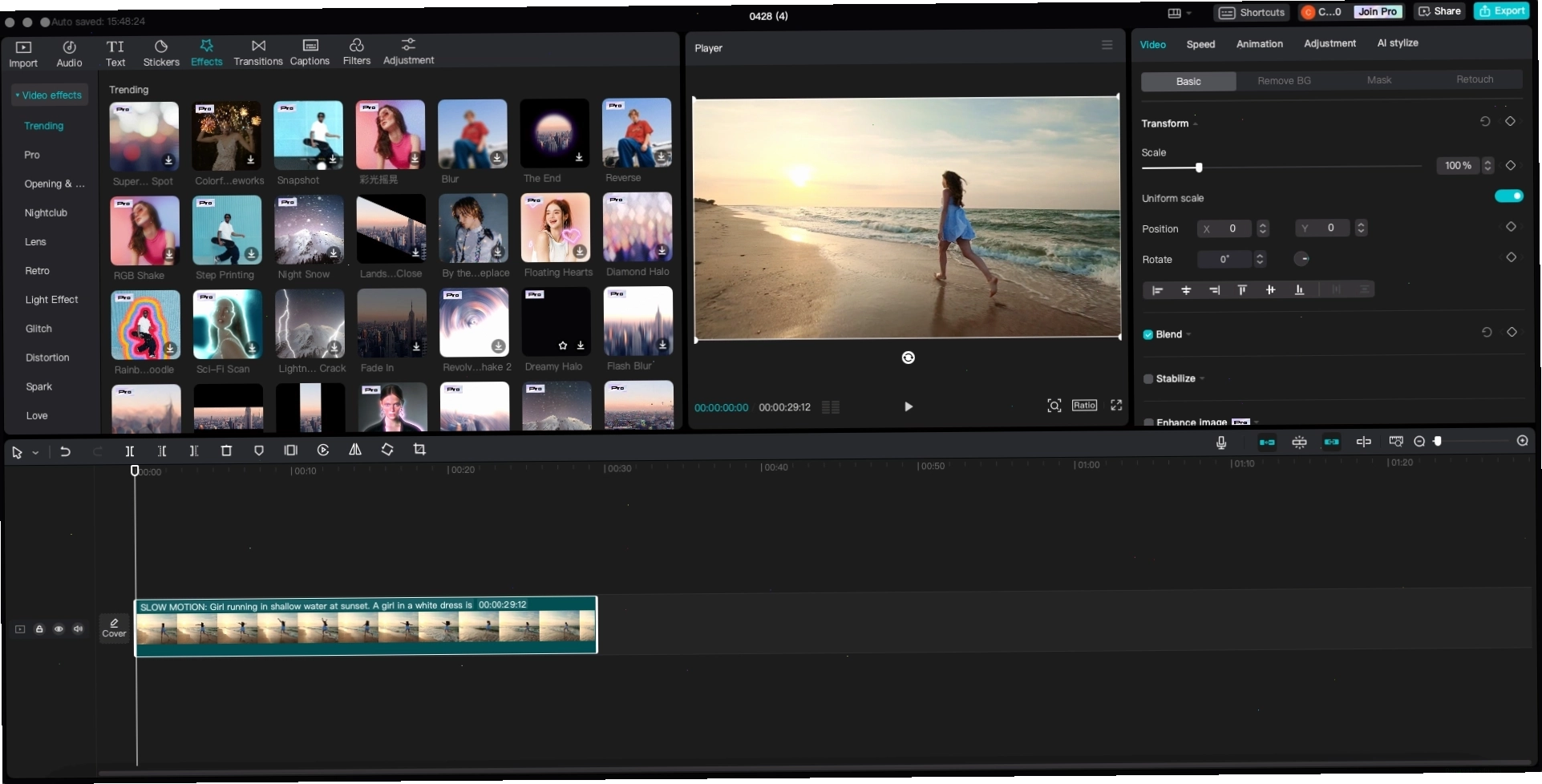Select the Mask tab
1542x784 pixels.
1379,79
